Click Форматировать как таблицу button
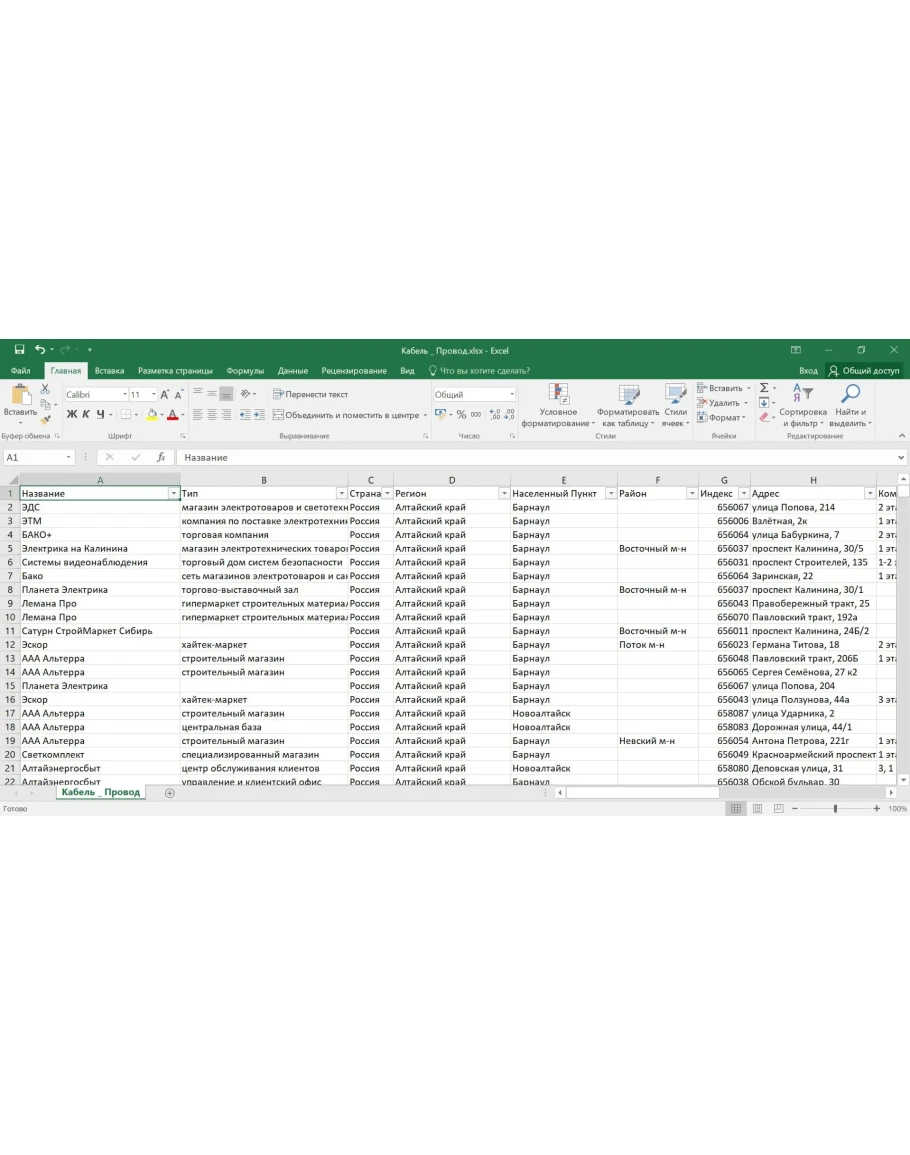910x1155 pixels. pos(628,405)
